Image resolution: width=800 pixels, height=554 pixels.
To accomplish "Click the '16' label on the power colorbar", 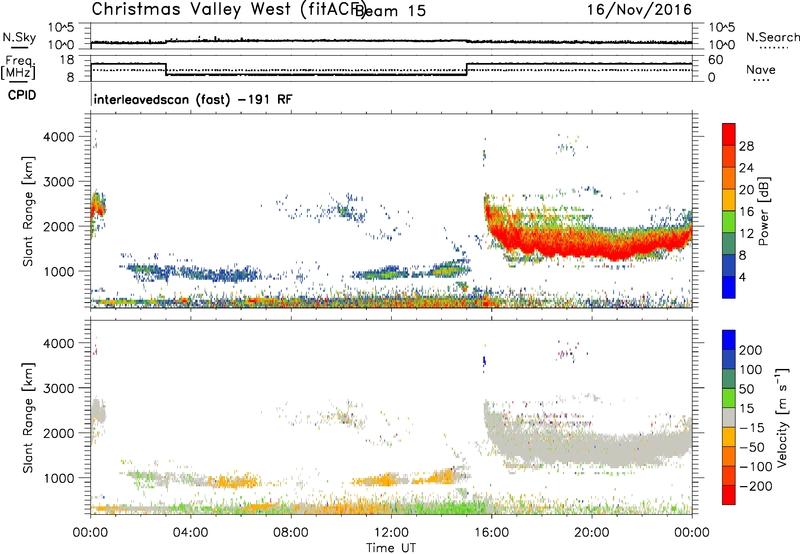I will [746, 212].
